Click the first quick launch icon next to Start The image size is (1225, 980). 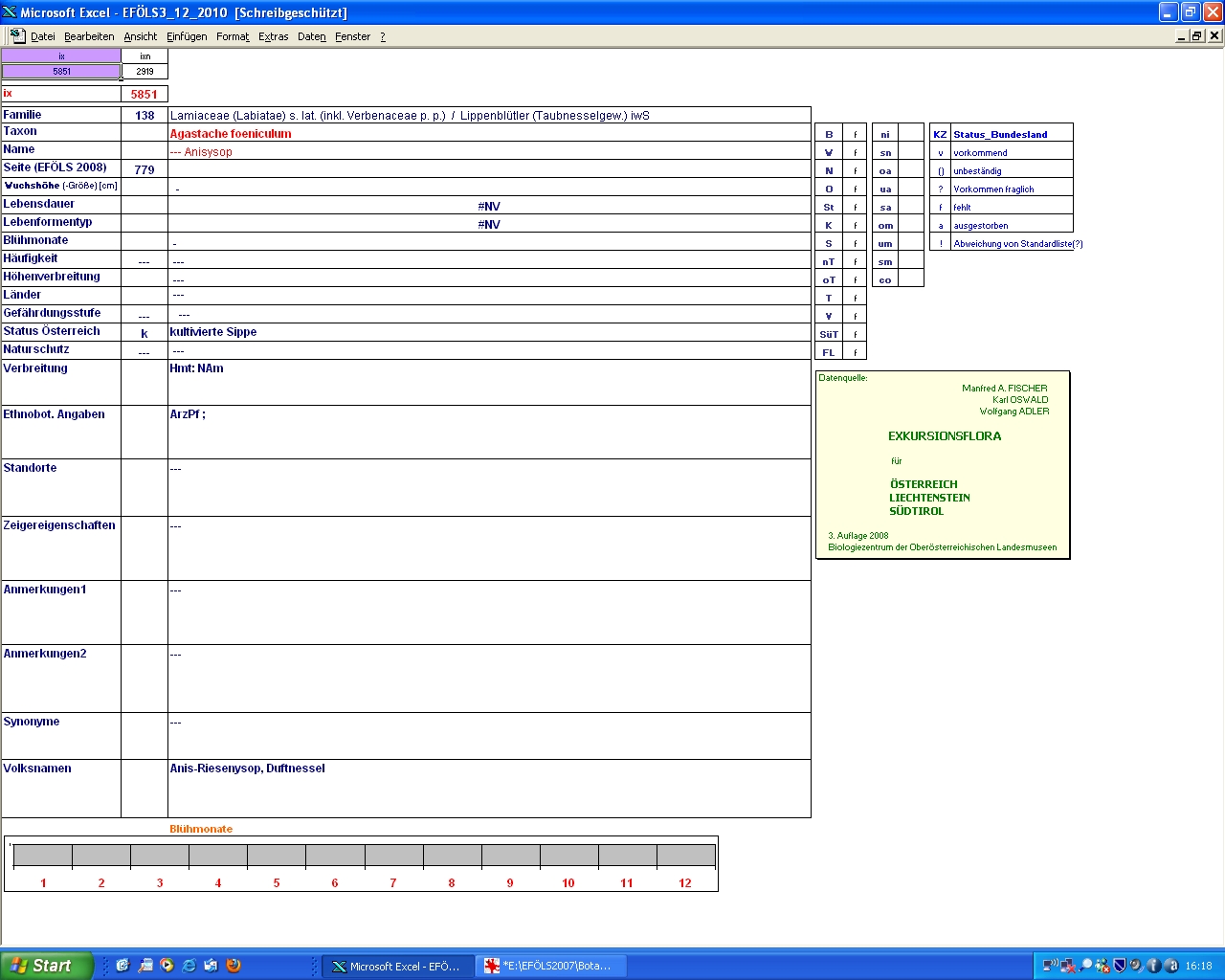[x=122, y=966]
